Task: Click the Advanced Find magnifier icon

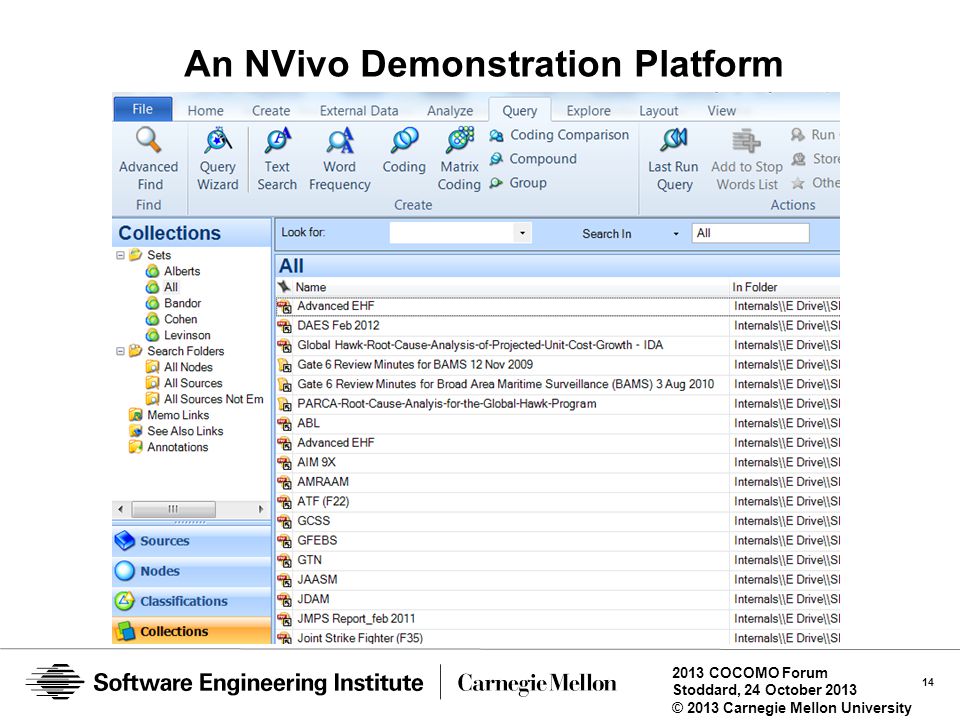Action: (x=148, y=140)
